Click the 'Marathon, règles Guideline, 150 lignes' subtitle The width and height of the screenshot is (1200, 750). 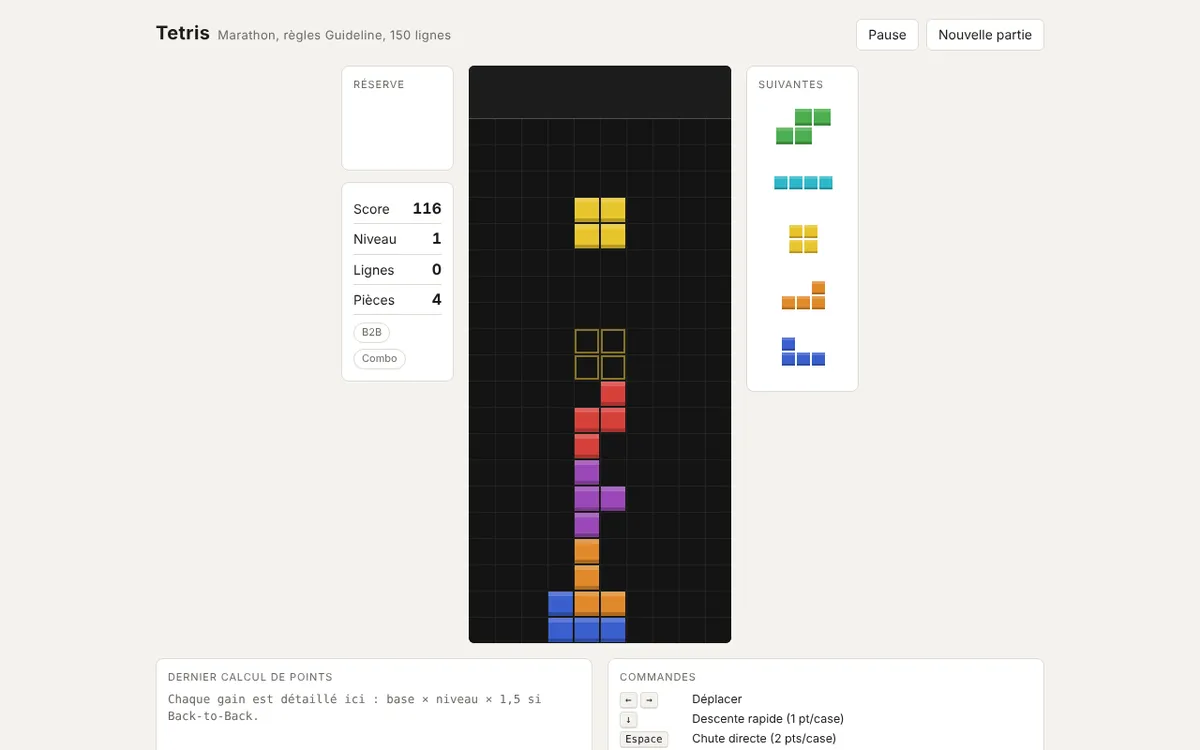334,35
